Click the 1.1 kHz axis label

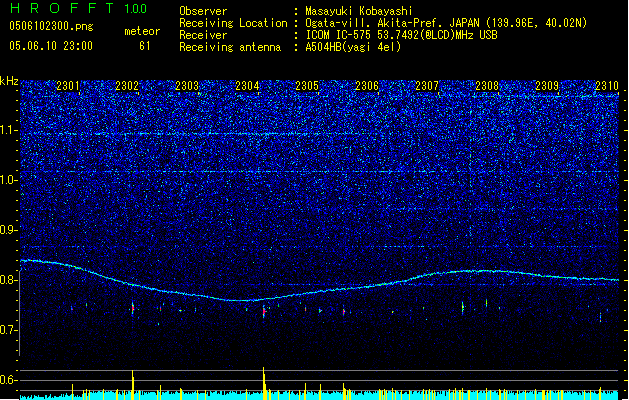pos(8,130)
